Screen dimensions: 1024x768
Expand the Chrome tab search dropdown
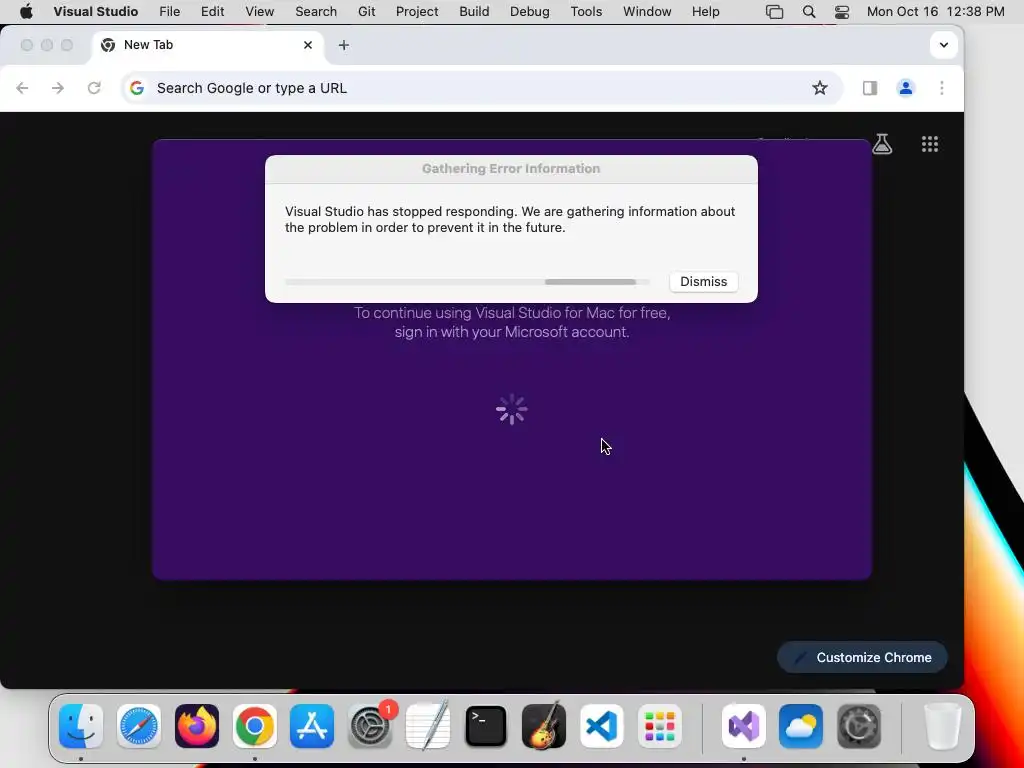pyautogui.click(x=943, y=45)
